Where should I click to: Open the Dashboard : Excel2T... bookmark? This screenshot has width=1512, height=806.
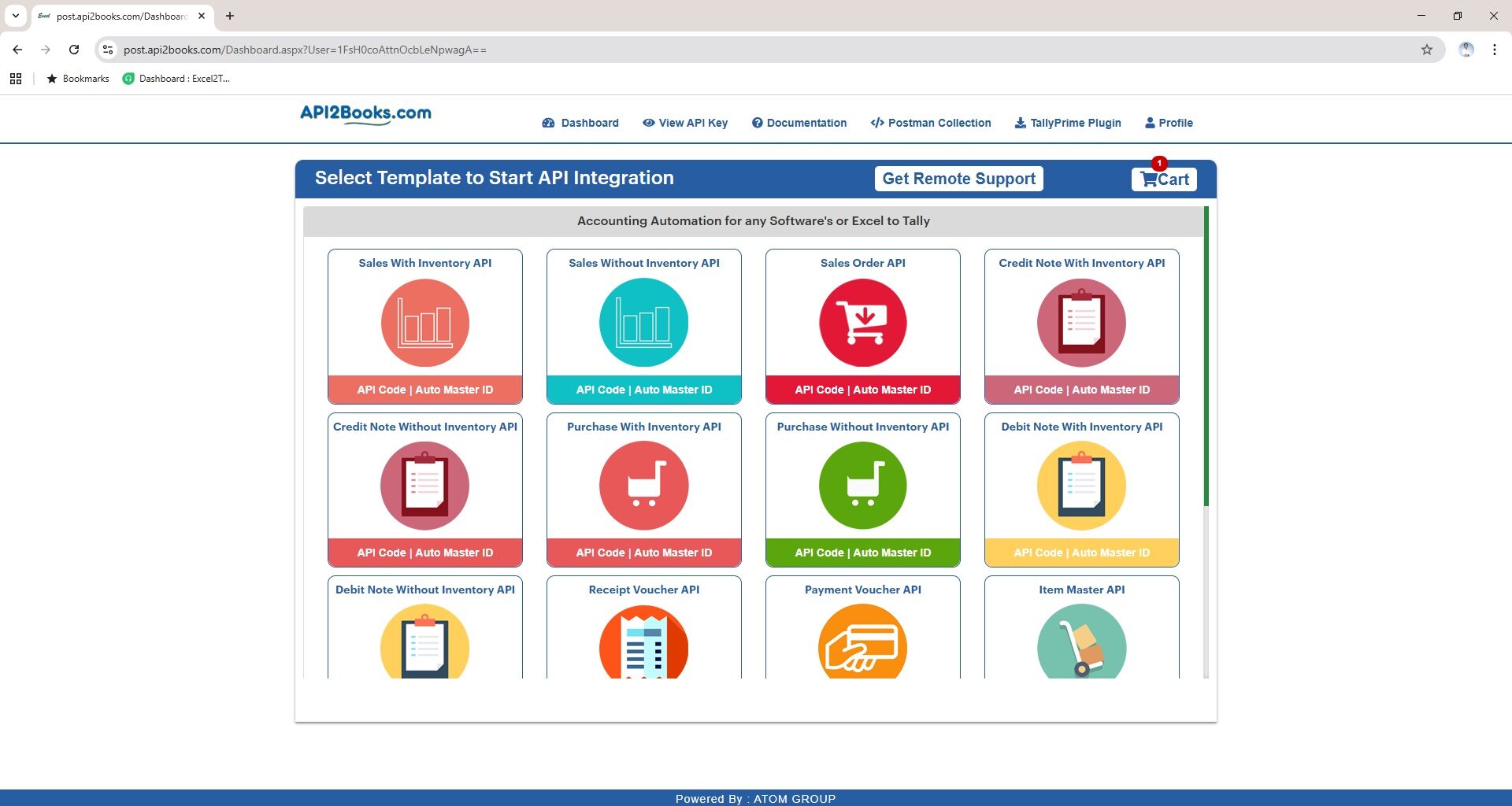(x=176, y=79)
